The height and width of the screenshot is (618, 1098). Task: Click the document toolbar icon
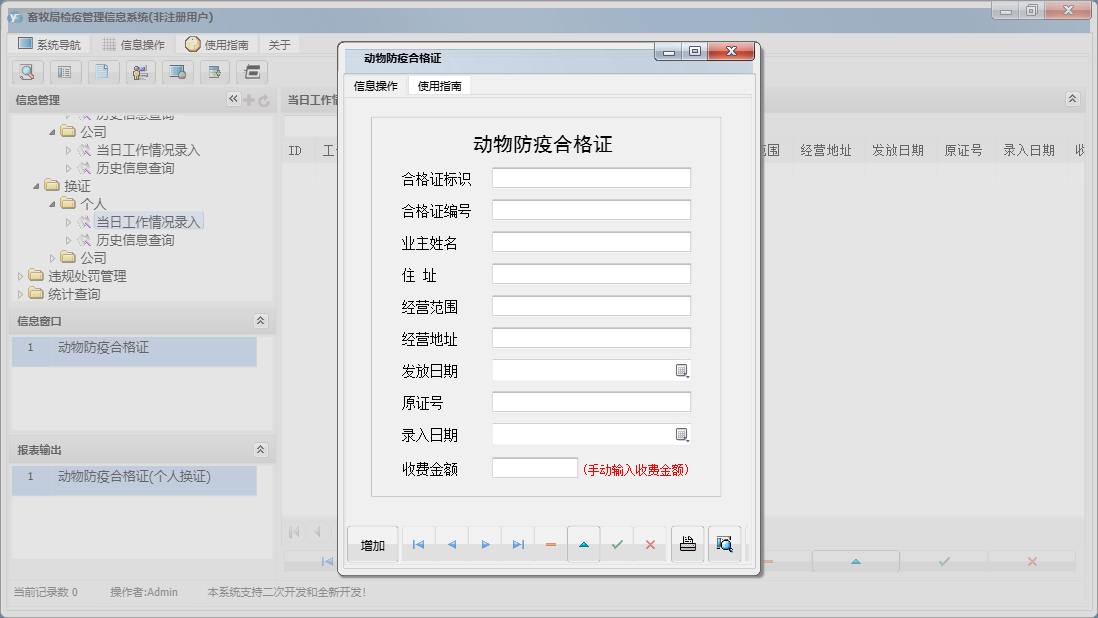click(103, 72)
